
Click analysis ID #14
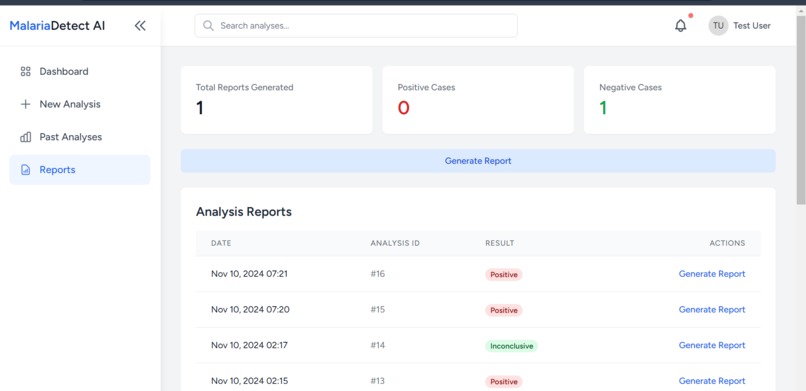378,345
